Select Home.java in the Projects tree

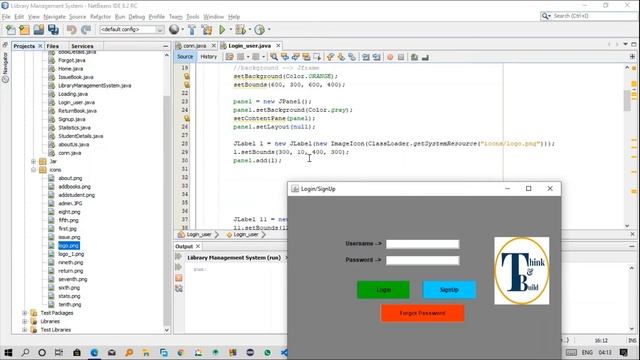[x=70, y=69]
